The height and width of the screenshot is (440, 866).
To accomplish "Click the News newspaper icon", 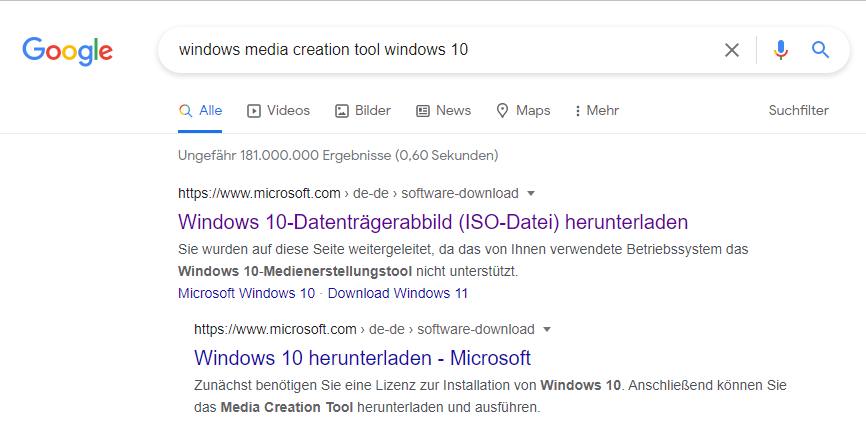I will tap(423, 111).
